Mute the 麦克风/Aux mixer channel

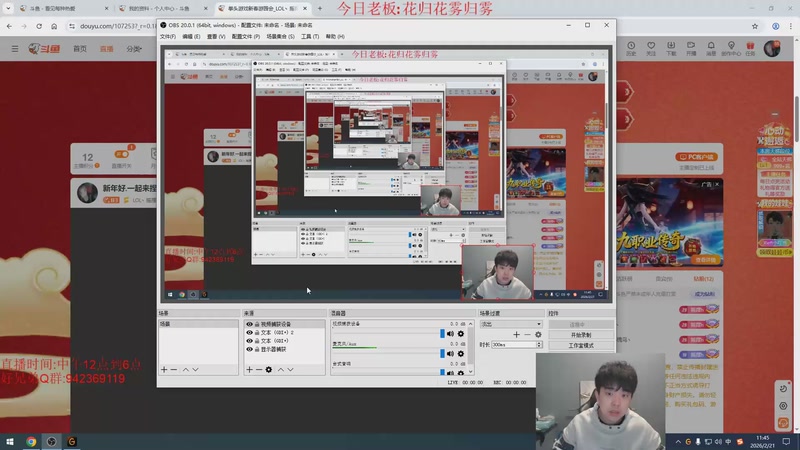[451, 354]
